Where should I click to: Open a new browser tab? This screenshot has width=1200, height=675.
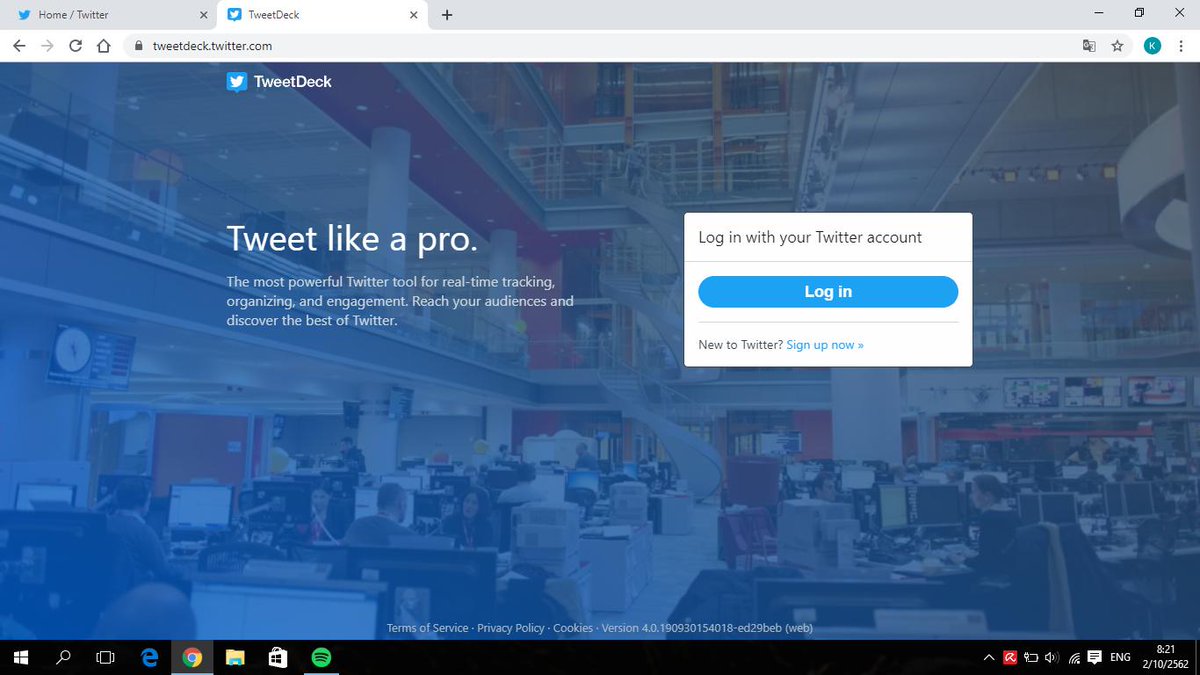(x=447, y=15)
